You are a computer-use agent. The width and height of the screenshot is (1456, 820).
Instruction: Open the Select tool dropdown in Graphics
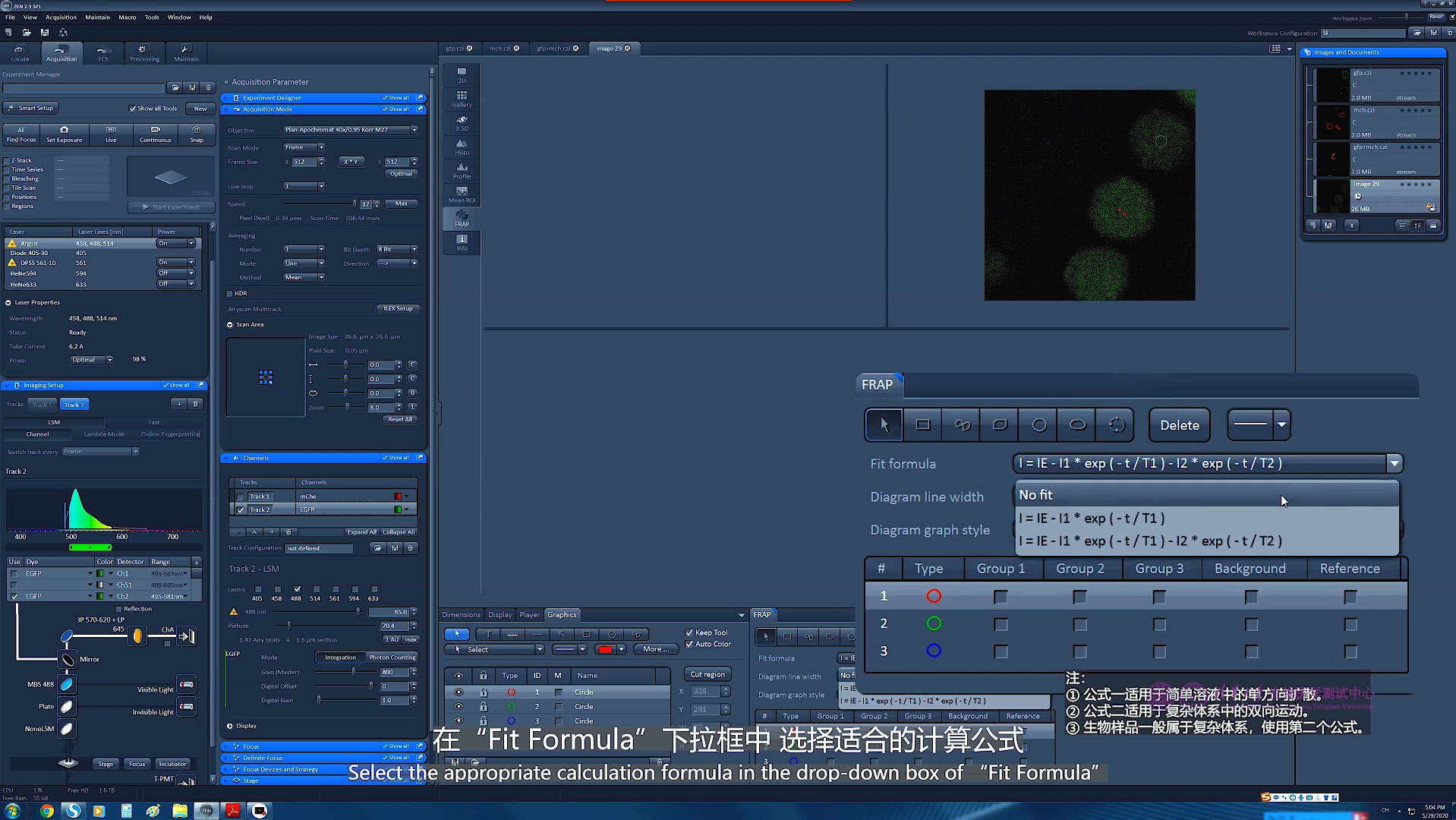coord(540,650)
